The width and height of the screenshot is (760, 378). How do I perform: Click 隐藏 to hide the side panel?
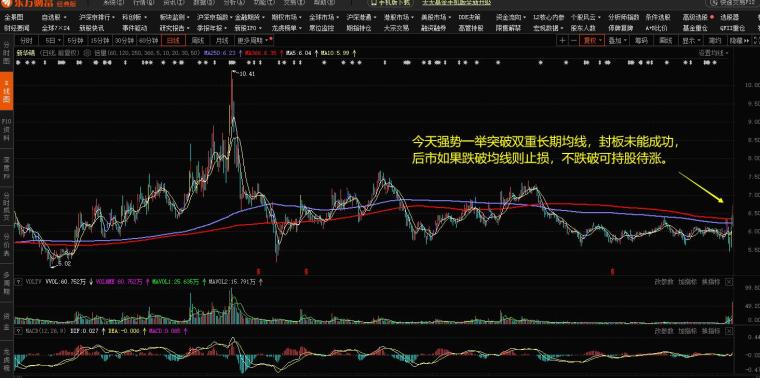tap(738, 40)
